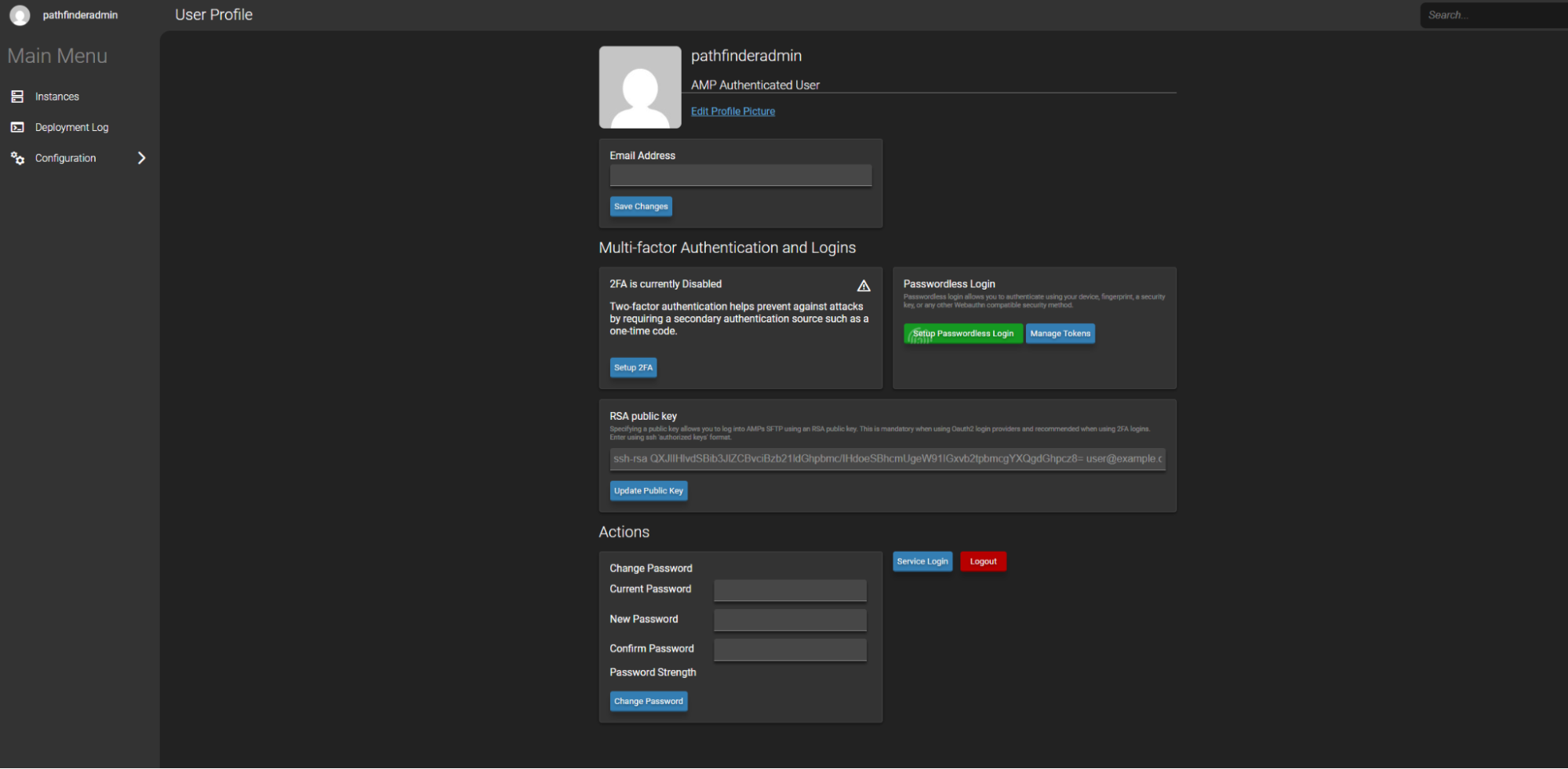
Task: Click the profile picture placeholder avatar
Action: pos(639,86)
